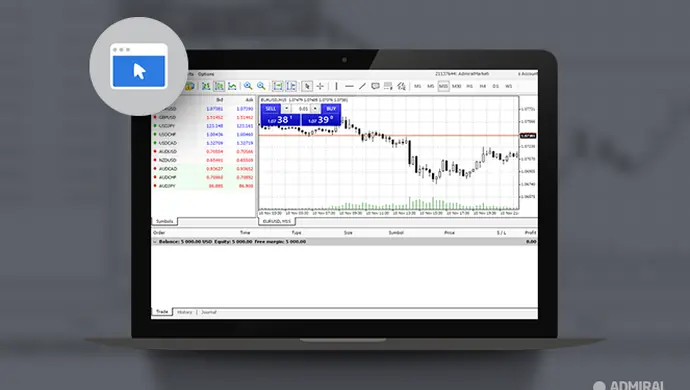Click the S / L column header
Screen dimensions: 690x390
501,232
